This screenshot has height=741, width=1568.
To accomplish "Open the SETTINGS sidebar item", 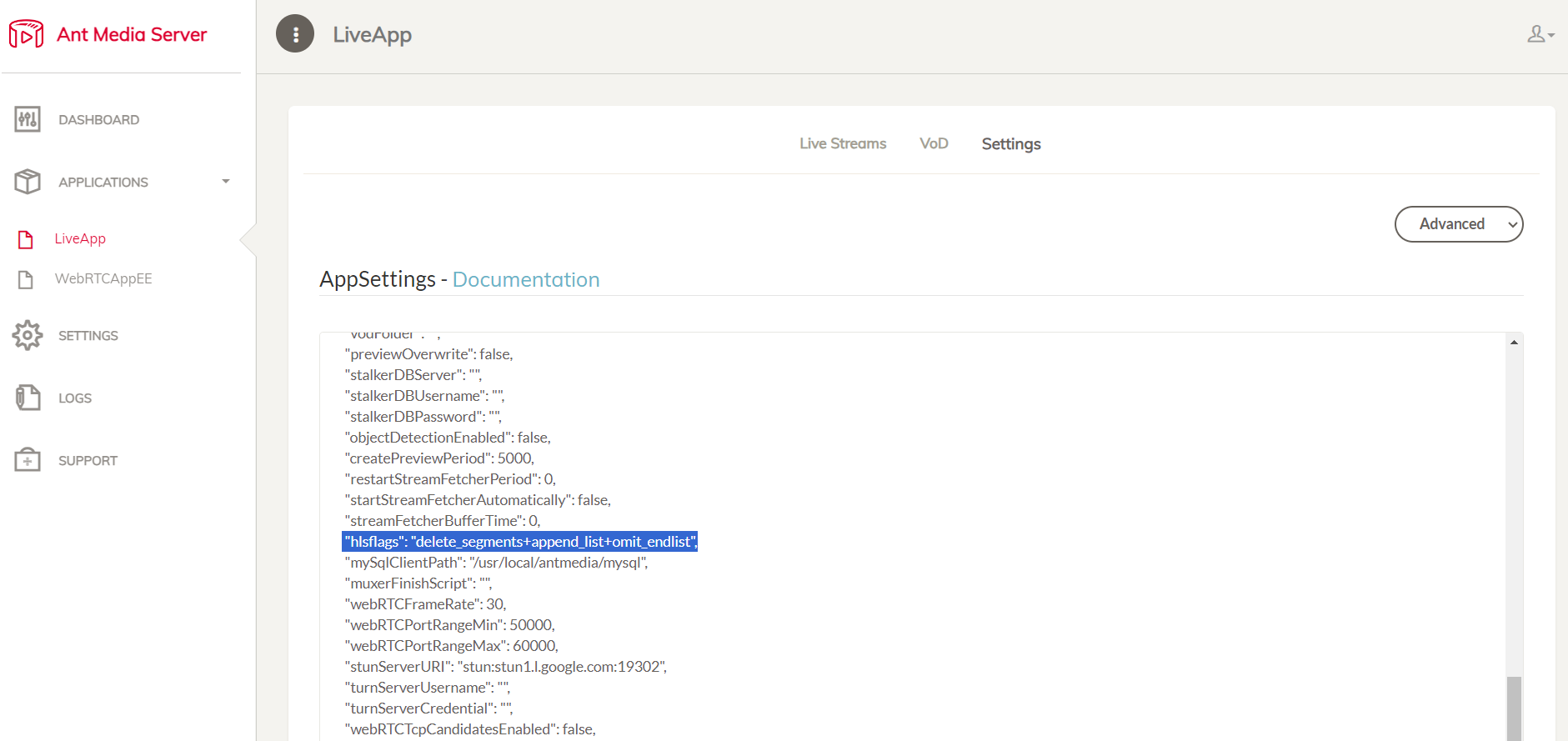I will pos(88,336).
